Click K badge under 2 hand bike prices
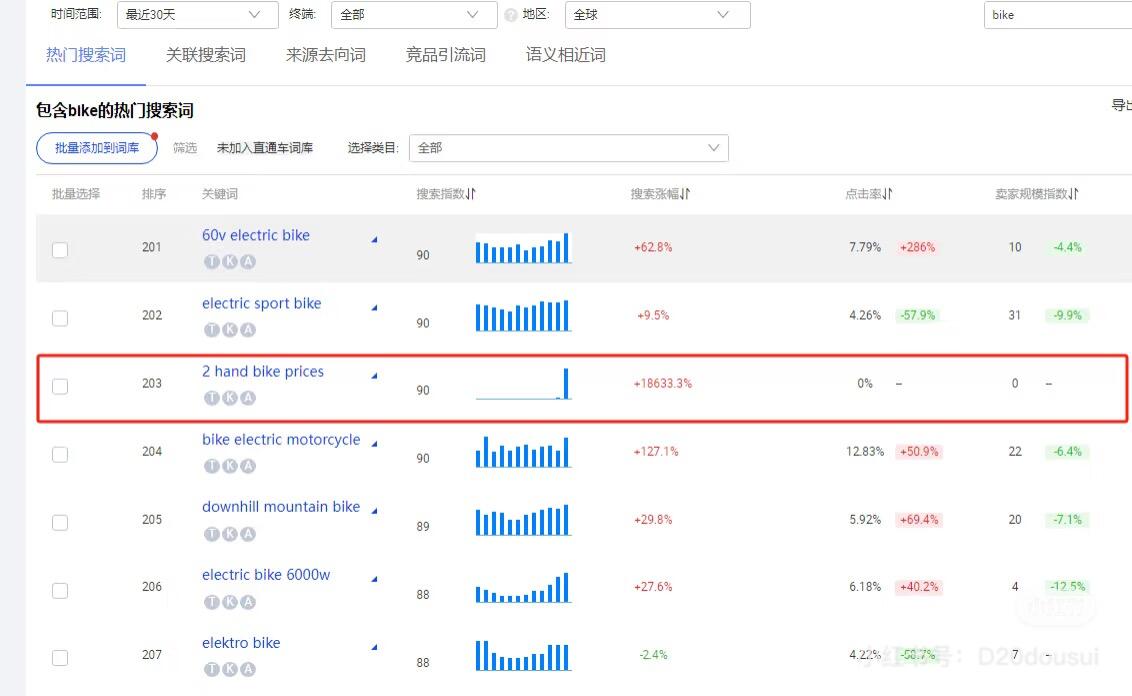The width and height of the screenshot is (1132, 696). point(230,398)
